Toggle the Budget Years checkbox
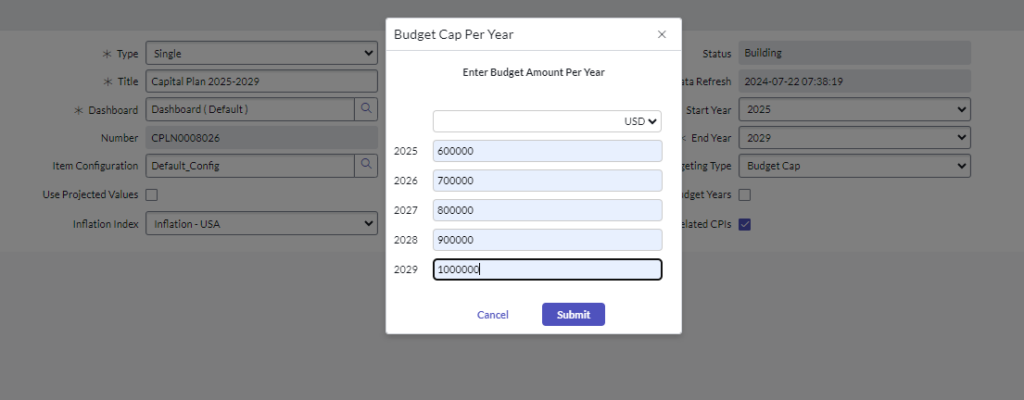The width and height of the screenshot is (1024, 400). tap(744, 195)
